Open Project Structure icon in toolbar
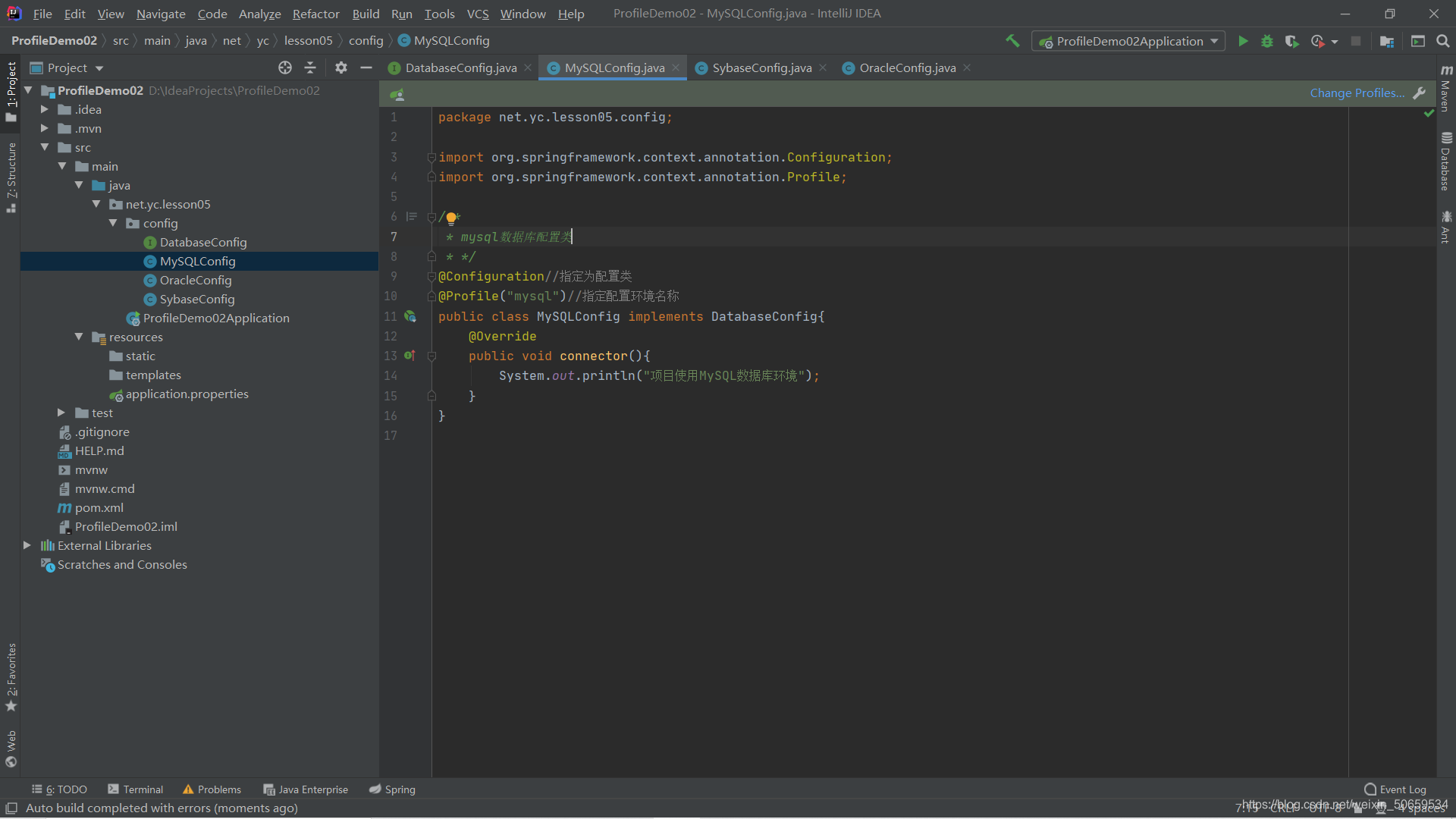The width and height of the screenshot is (1456, 819). point(1387,41)
